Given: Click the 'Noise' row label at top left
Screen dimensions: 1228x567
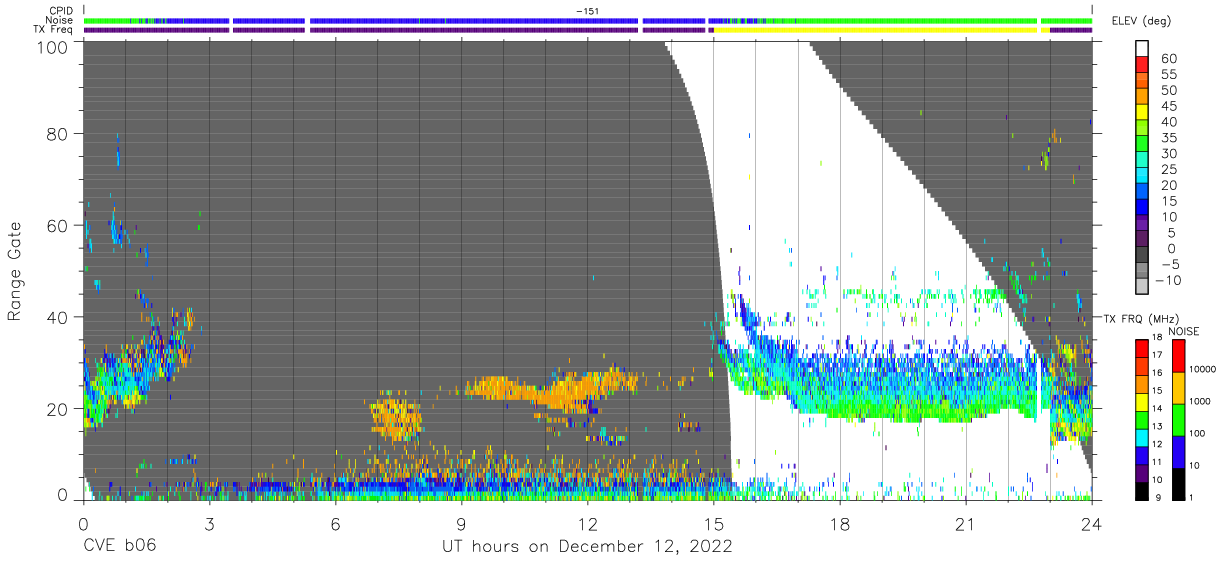Looking at the screenshot, I should coord(61,20).
